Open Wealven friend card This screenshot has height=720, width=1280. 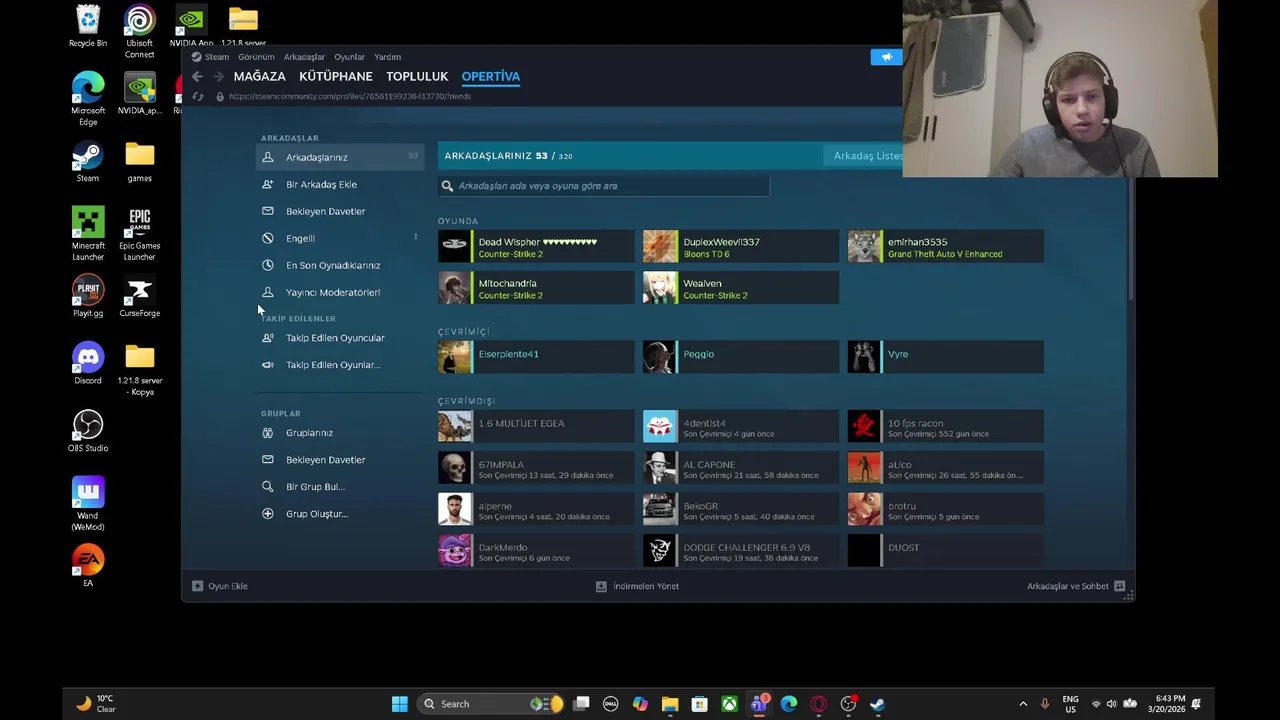coord(741,289)
